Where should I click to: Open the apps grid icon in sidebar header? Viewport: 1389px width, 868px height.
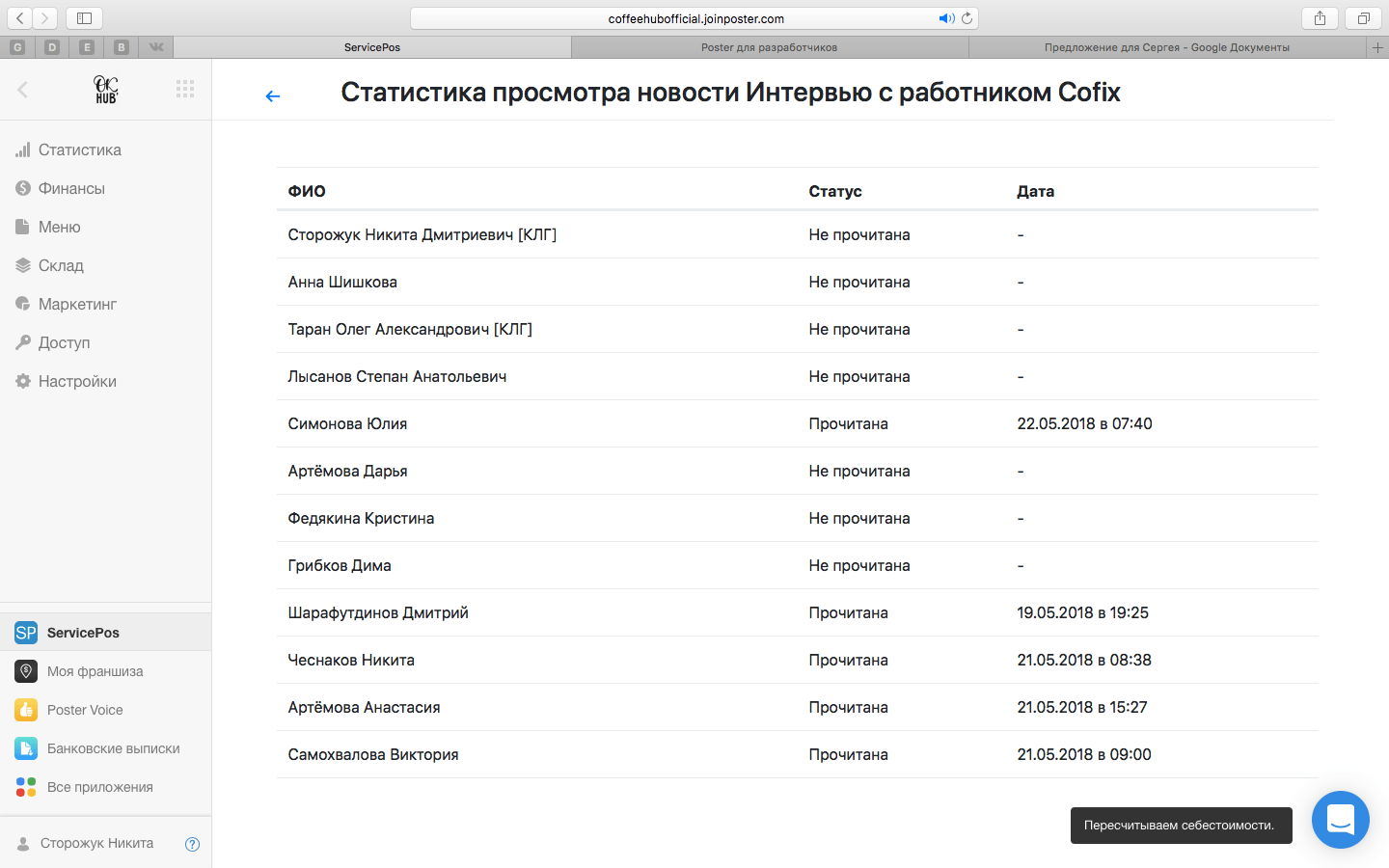[x=185, y=89]
